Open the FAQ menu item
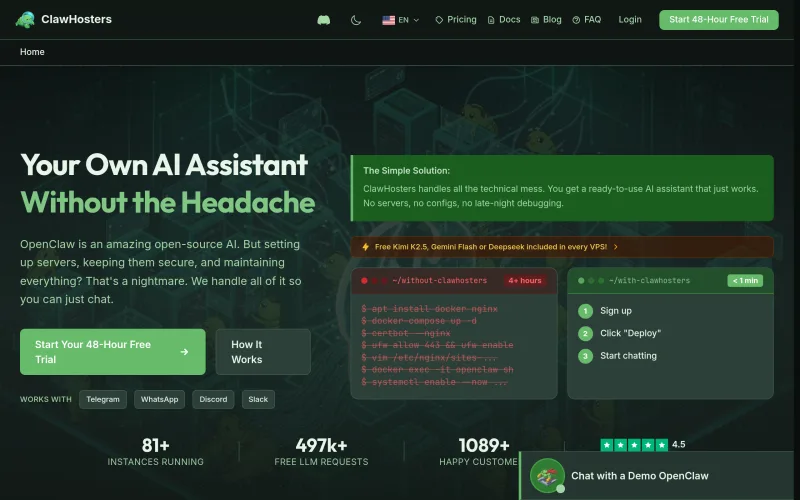This screenshot has width=800, height=500. 586,20
